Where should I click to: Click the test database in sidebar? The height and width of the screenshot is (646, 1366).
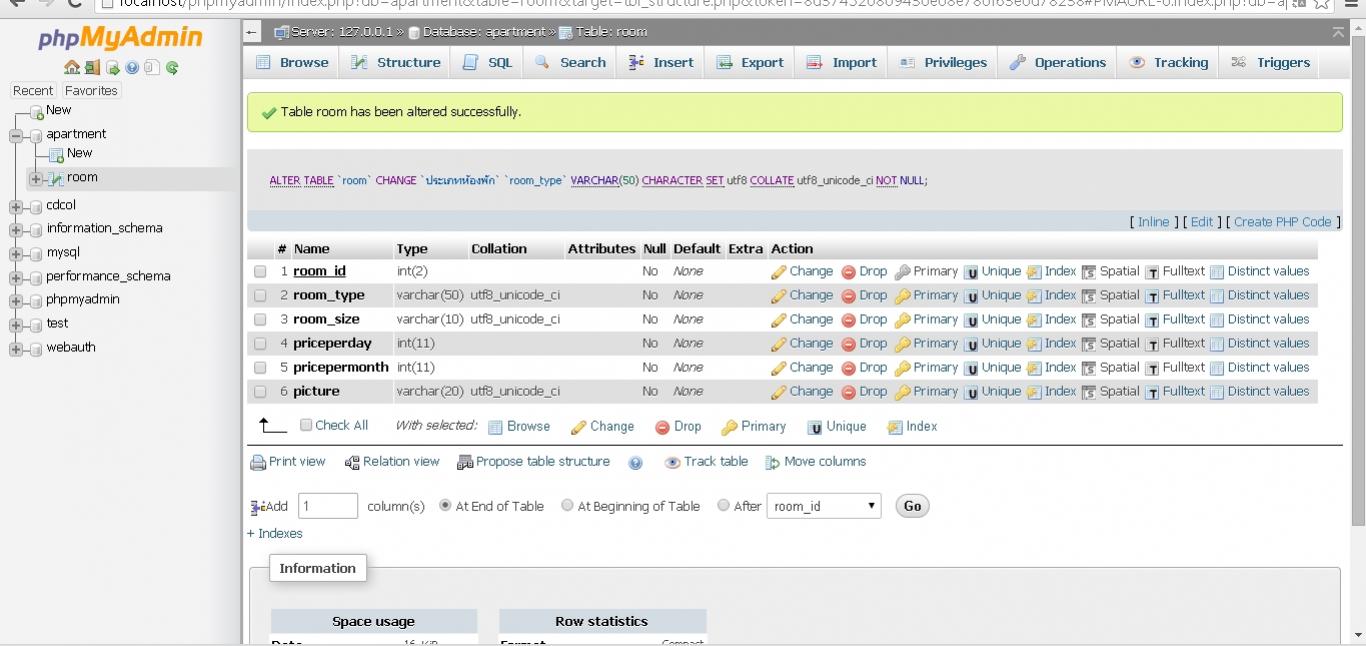(57, 323)
